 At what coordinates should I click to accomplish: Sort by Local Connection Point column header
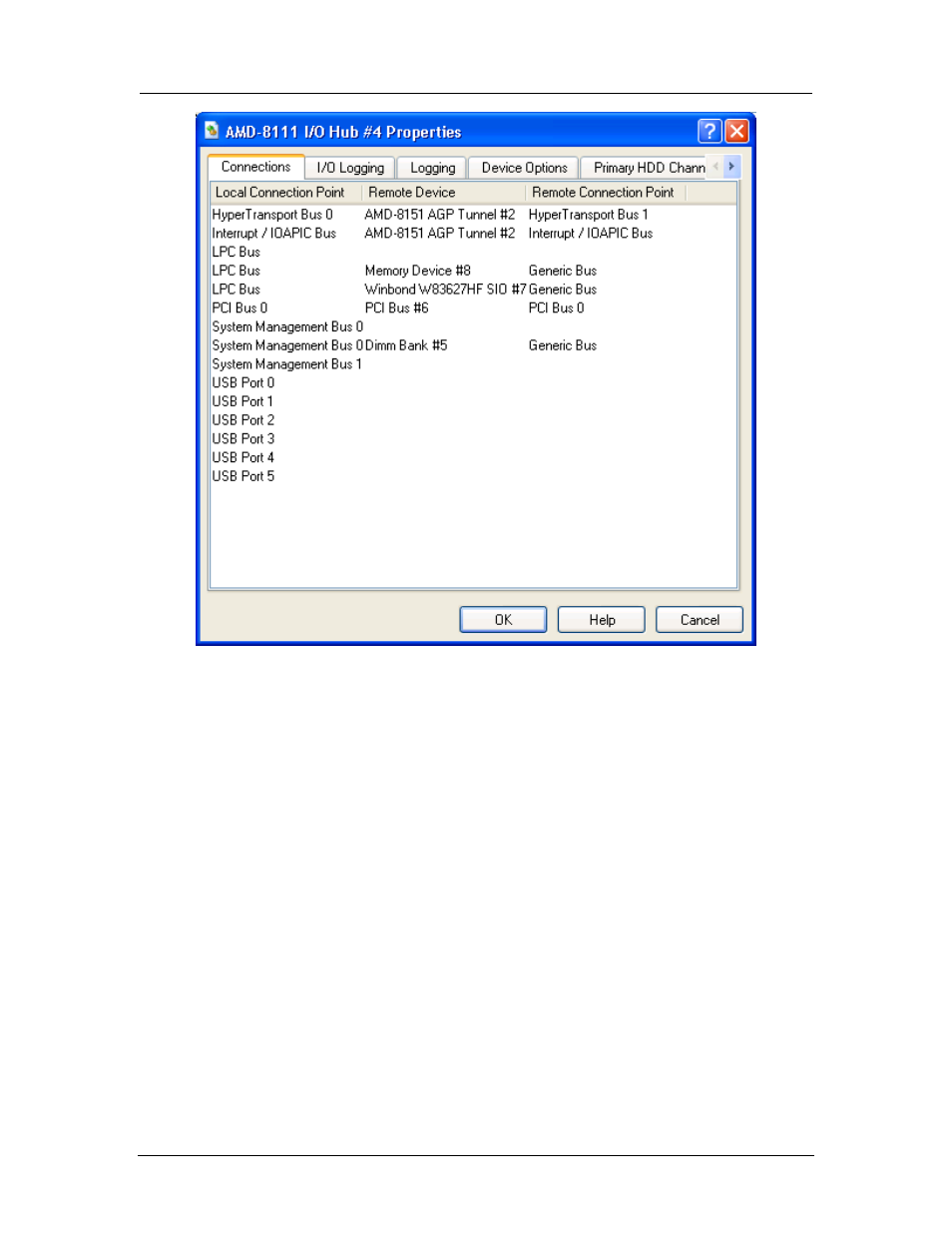click(285, 193)
